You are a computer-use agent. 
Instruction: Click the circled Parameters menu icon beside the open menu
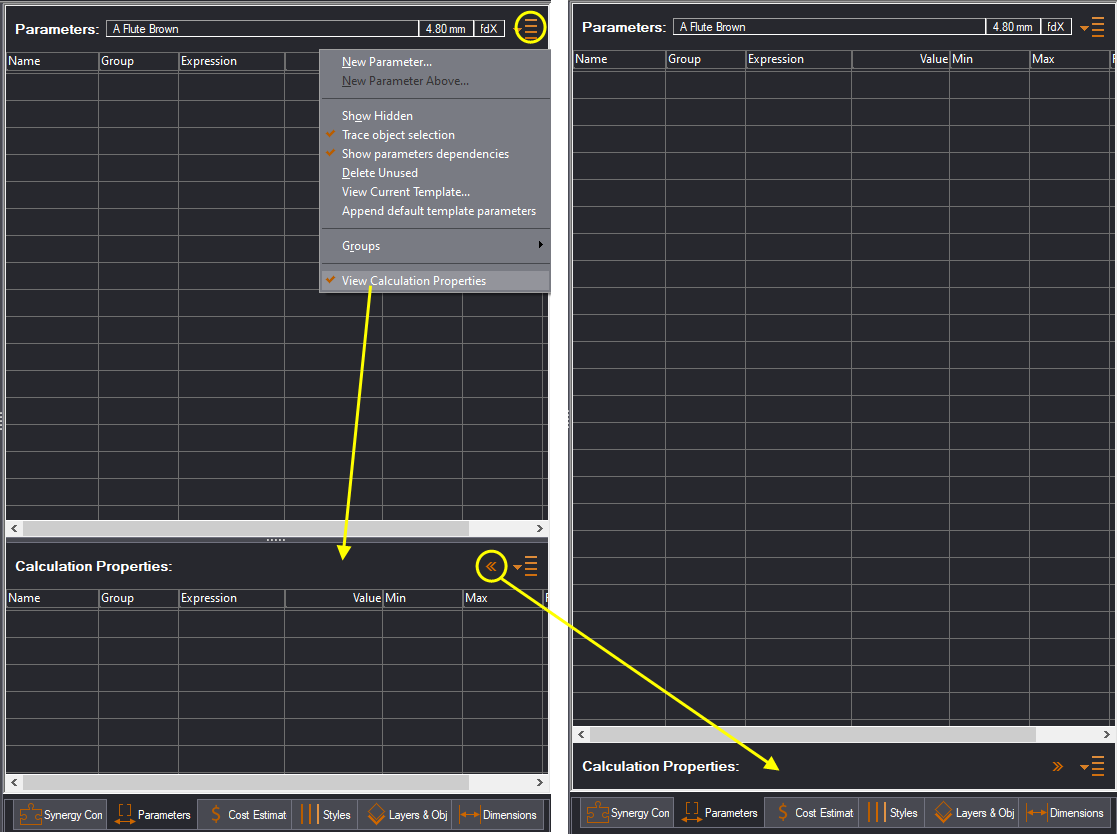[x=530, y=28]
